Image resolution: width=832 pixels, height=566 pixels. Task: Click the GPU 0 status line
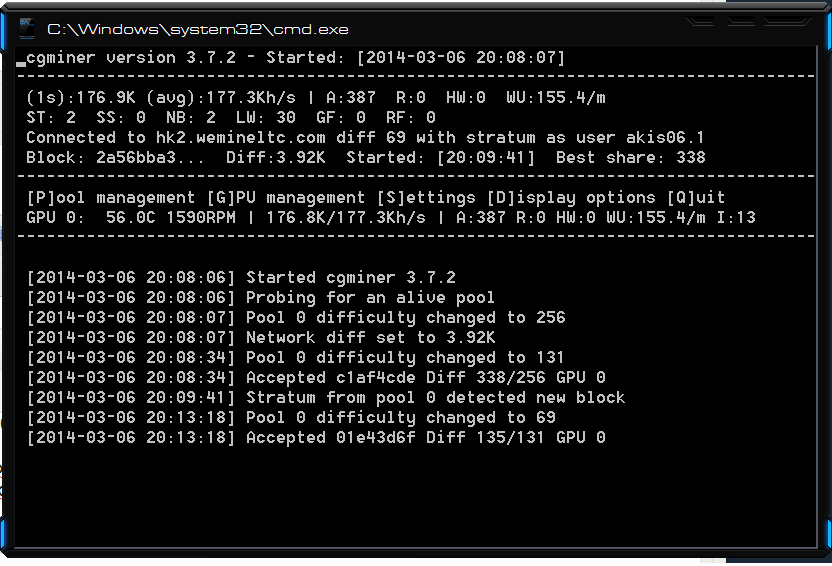391,217
